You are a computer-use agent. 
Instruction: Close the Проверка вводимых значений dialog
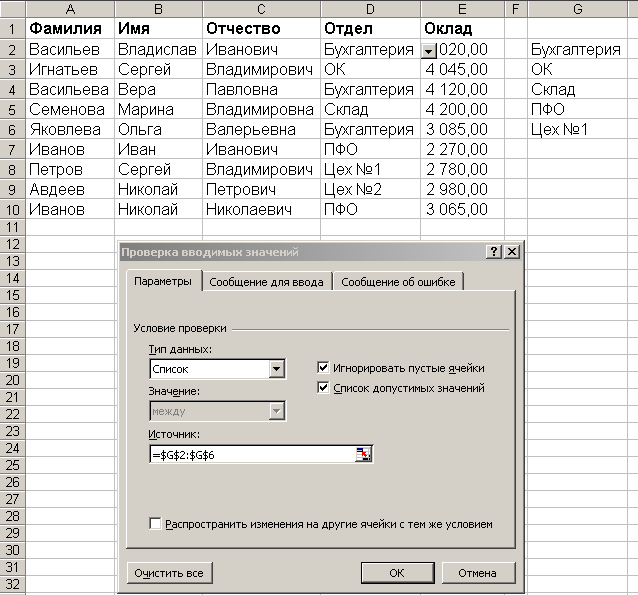point(512,252)
